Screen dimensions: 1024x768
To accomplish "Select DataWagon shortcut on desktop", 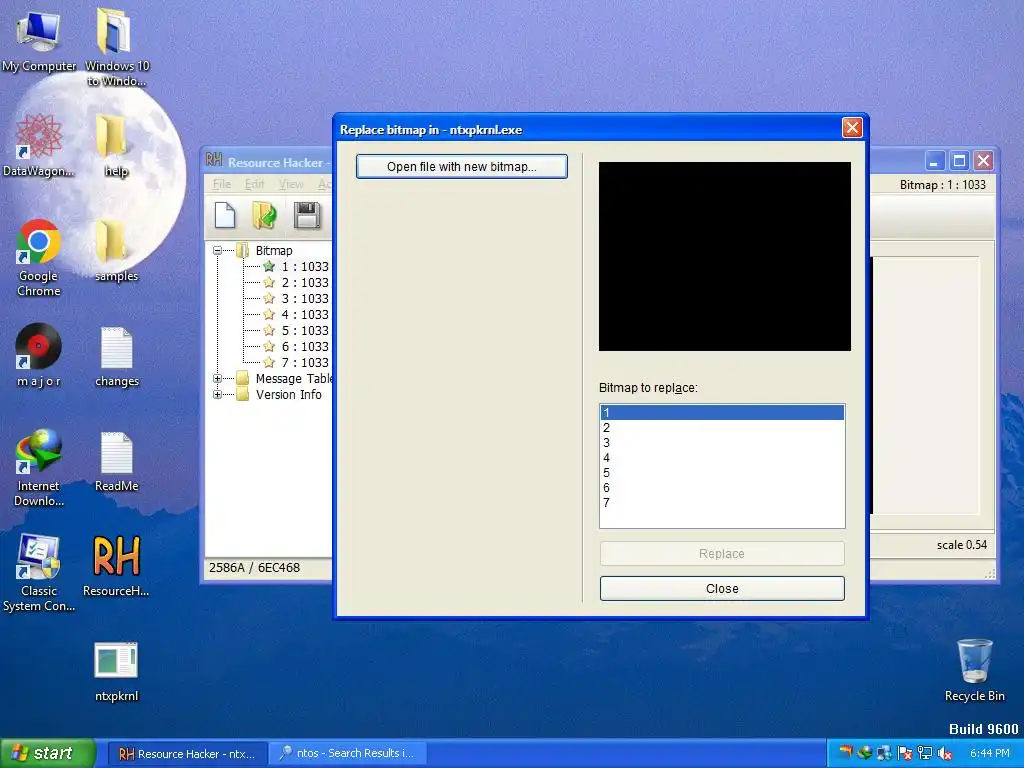I will tap(39, 145).
